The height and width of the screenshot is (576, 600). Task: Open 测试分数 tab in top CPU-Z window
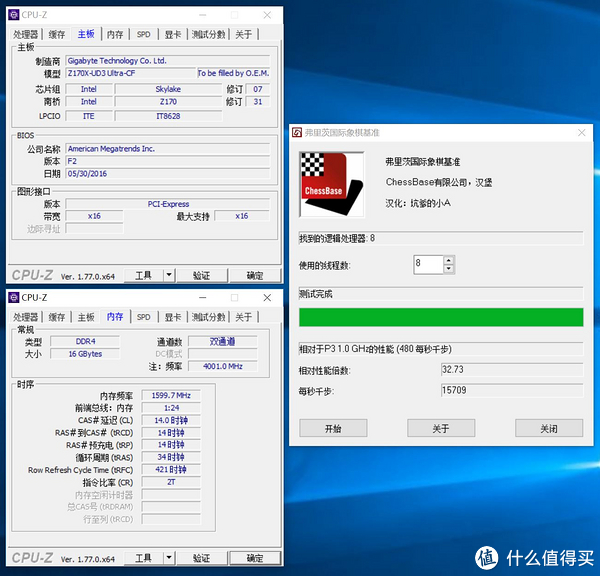point(209,34)
